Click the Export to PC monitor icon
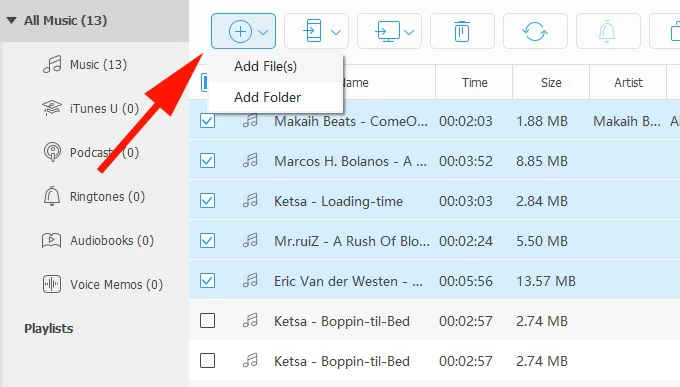680x387 pixels. [388, 31]
